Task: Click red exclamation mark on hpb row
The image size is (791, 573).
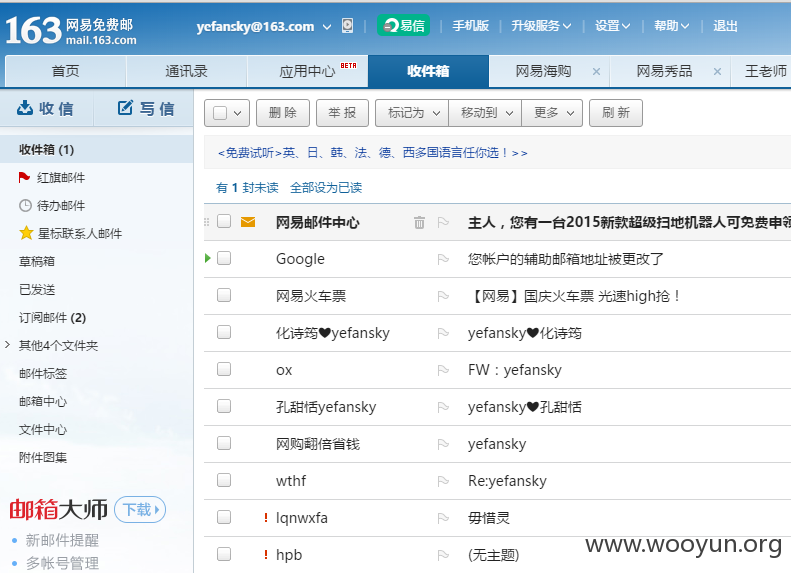Action: point(266,555)
